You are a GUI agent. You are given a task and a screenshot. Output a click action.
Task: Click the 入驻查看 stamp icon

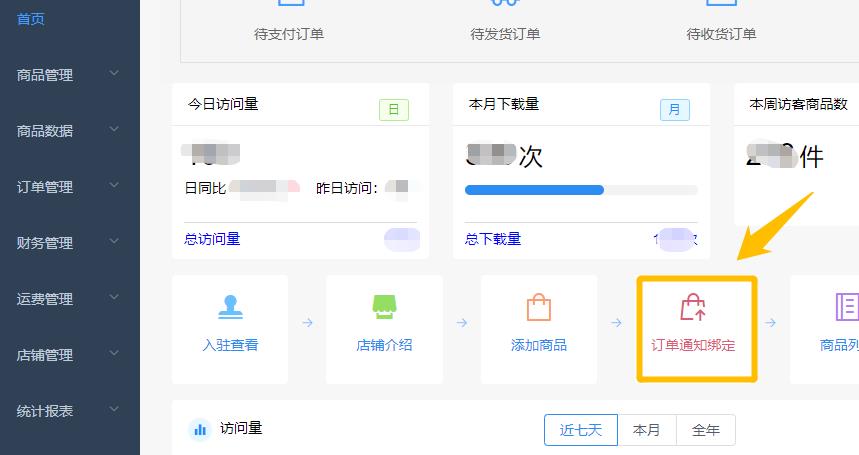(230, 307)
